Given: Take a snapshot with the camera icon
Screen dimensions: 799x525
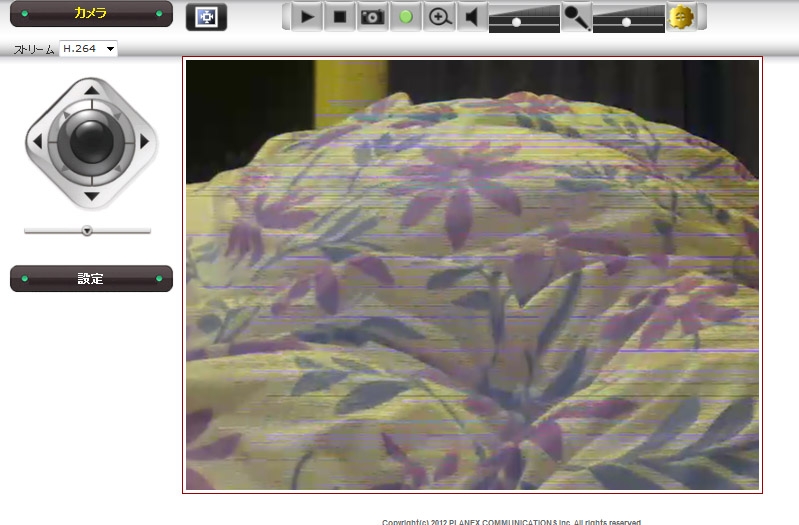Looking at the screenshot, I should coord(372,17).
